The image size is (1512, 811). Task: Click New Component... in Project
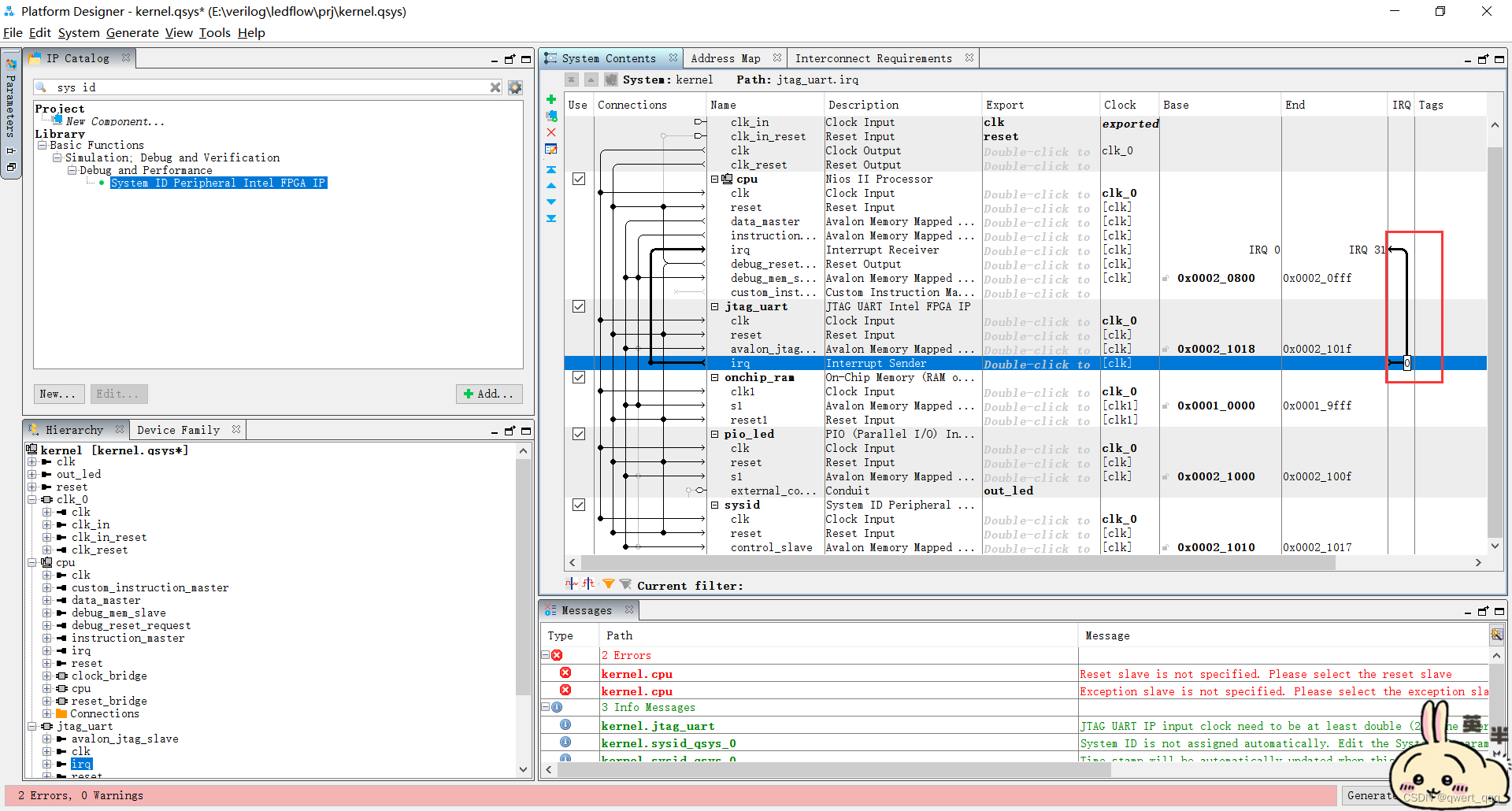(x=115, y=121)
